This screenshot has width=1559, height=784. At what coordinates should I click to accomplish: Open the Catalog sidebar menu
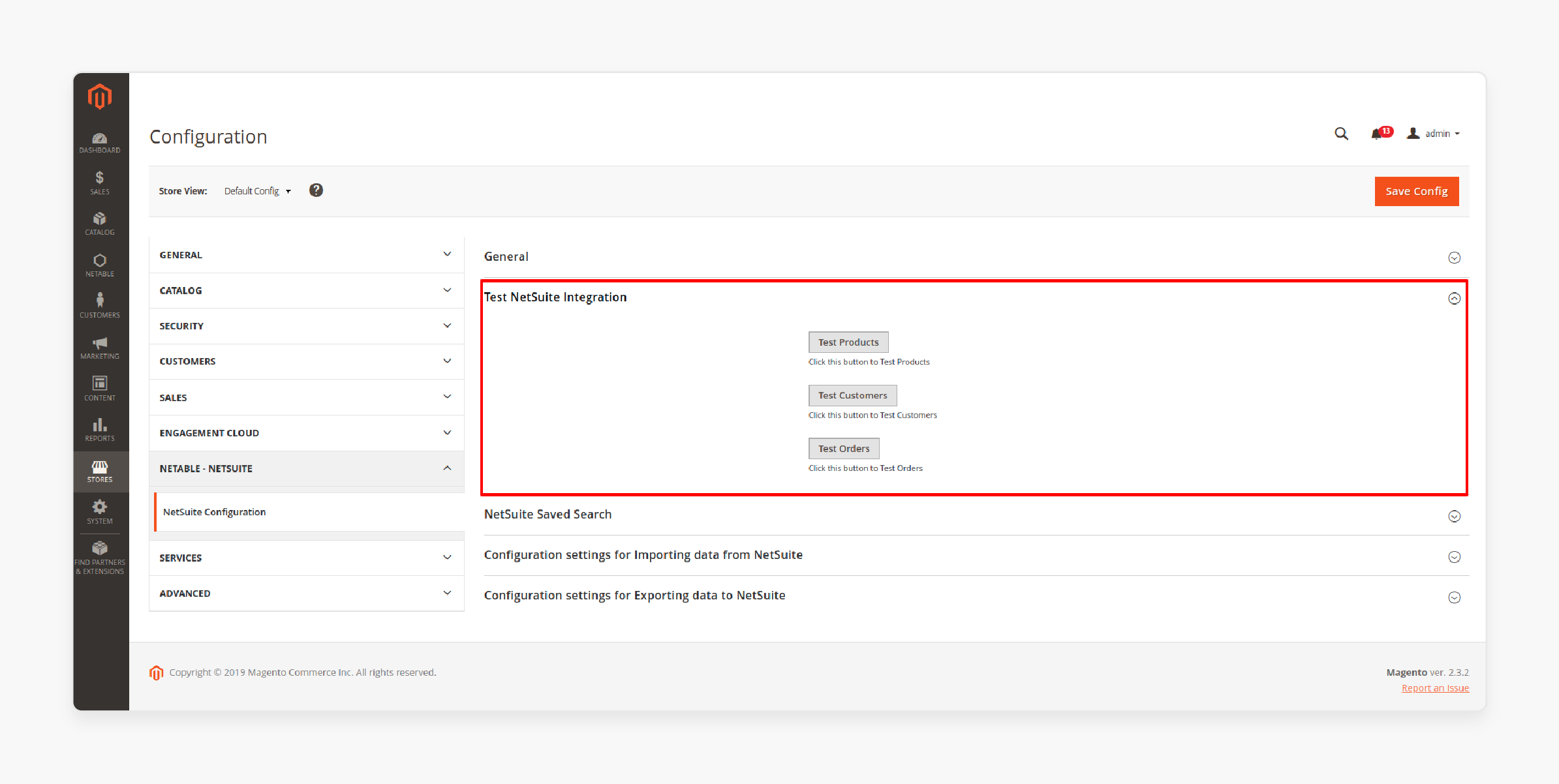click(100, 224)
